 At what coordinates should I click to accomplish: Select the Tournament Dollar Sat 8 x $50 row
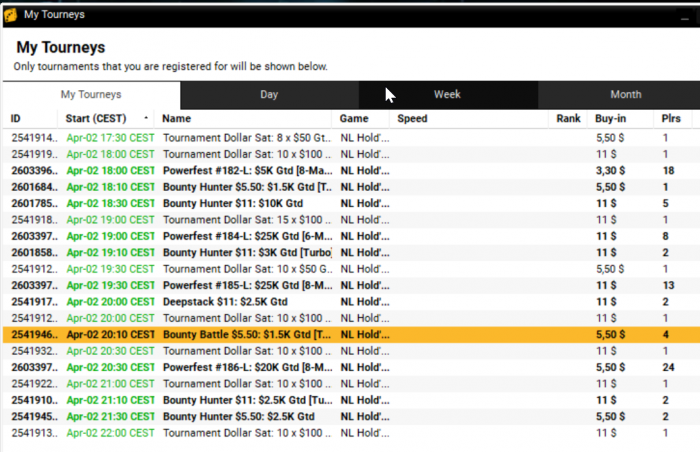point(247,138)
